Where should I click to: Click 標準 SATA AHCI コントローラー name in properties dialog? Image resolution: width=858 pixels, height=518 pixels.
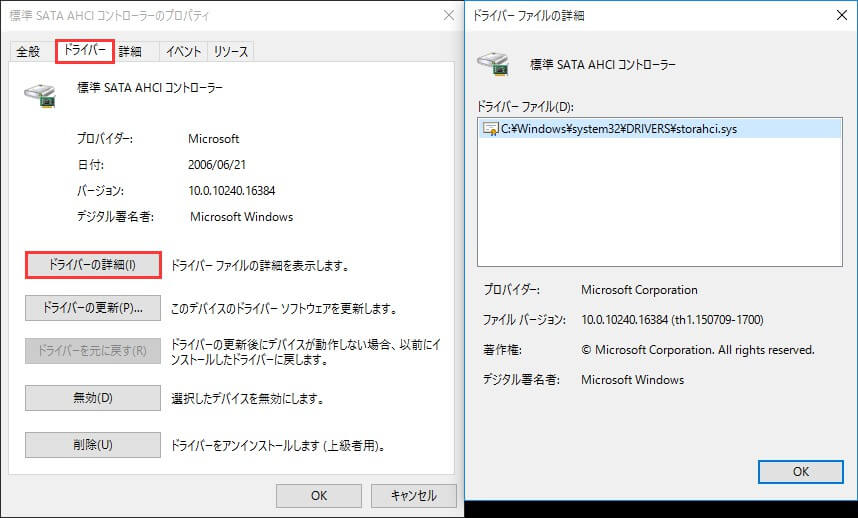(x=150, y=88)
